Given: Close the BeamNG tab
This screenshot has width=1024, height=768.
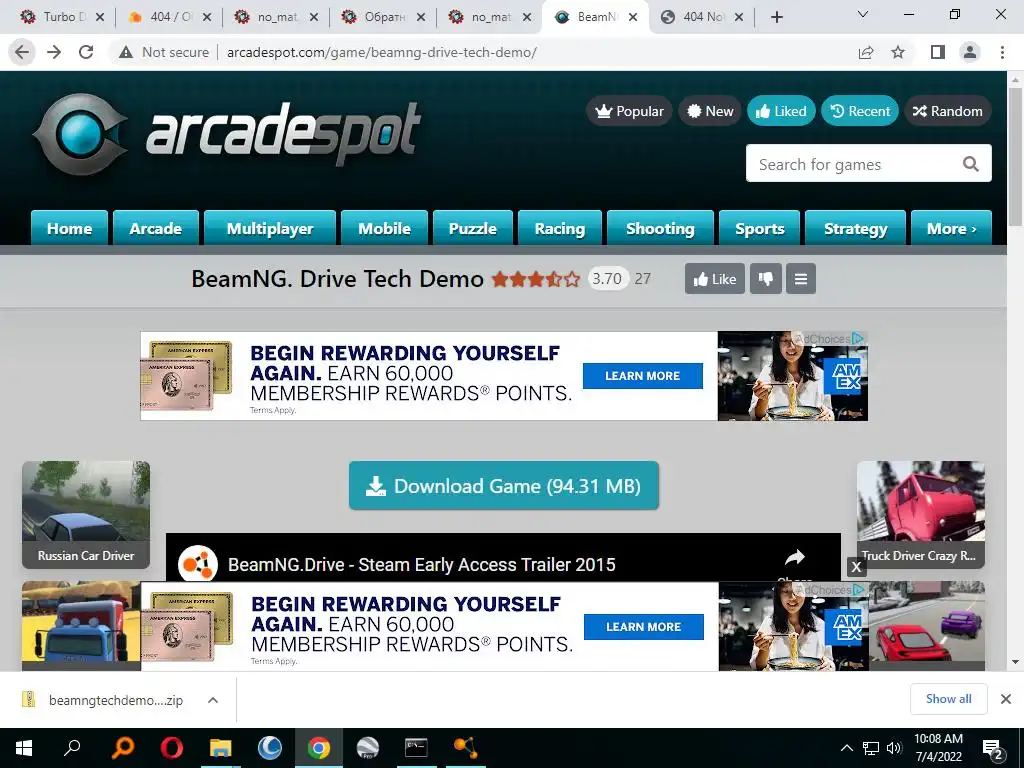Looking at the screenshot, I should (x=633, y=18).
